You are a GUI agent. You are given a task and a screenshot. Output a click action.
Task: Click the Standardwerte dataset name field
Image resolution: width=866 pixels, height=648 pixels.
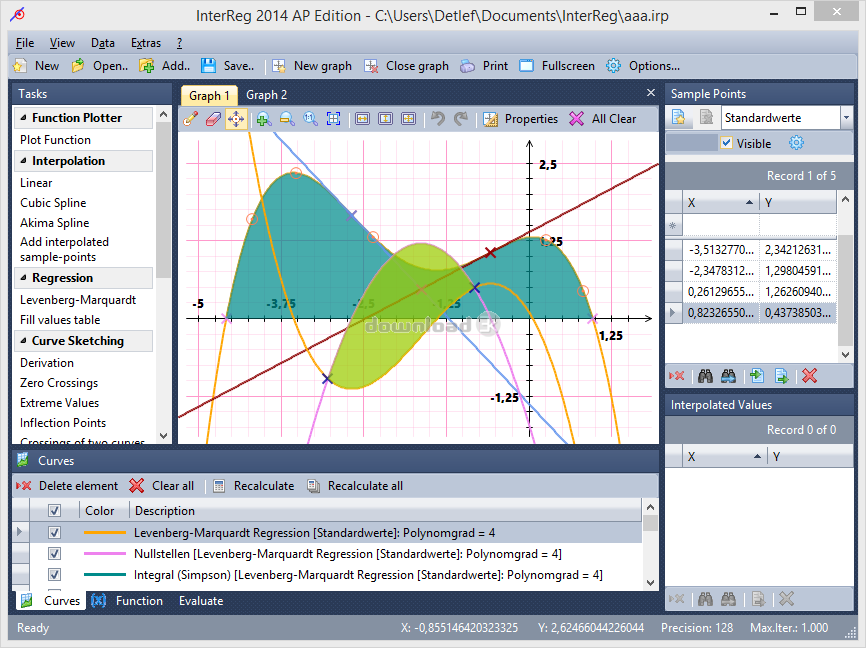point(780,118)
